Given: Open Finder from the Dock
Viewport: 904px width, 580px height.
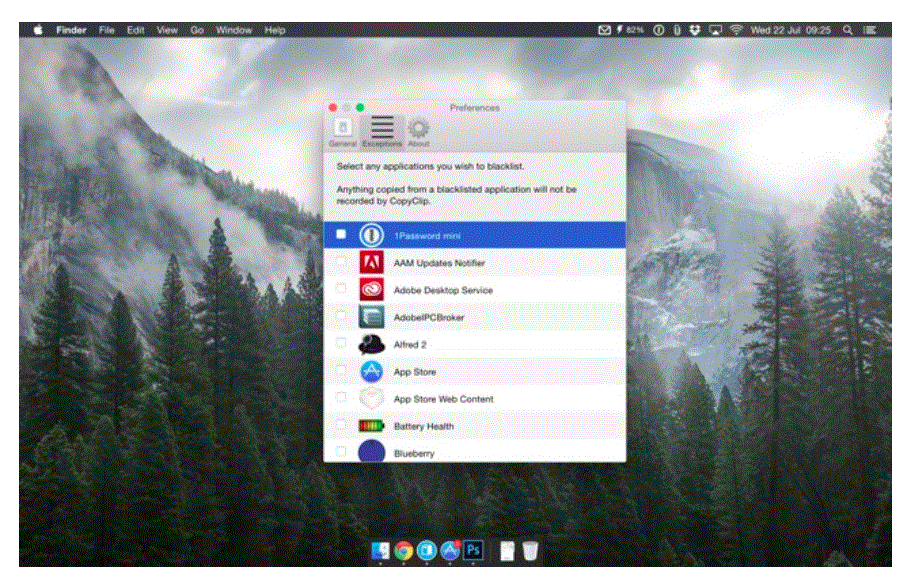Looking at the screenshot, I should pos(380,551).
